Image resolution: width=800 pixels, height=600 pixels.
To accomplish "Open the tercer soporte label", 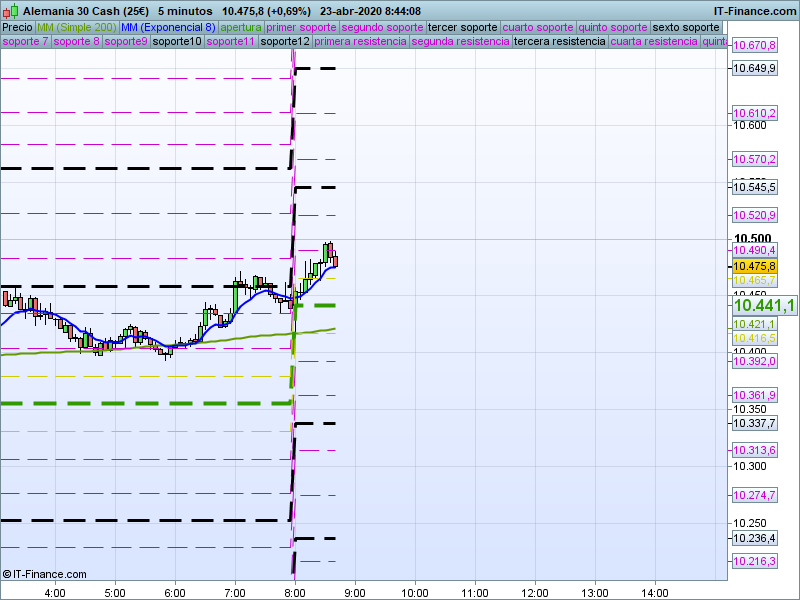I will (461, 27).
